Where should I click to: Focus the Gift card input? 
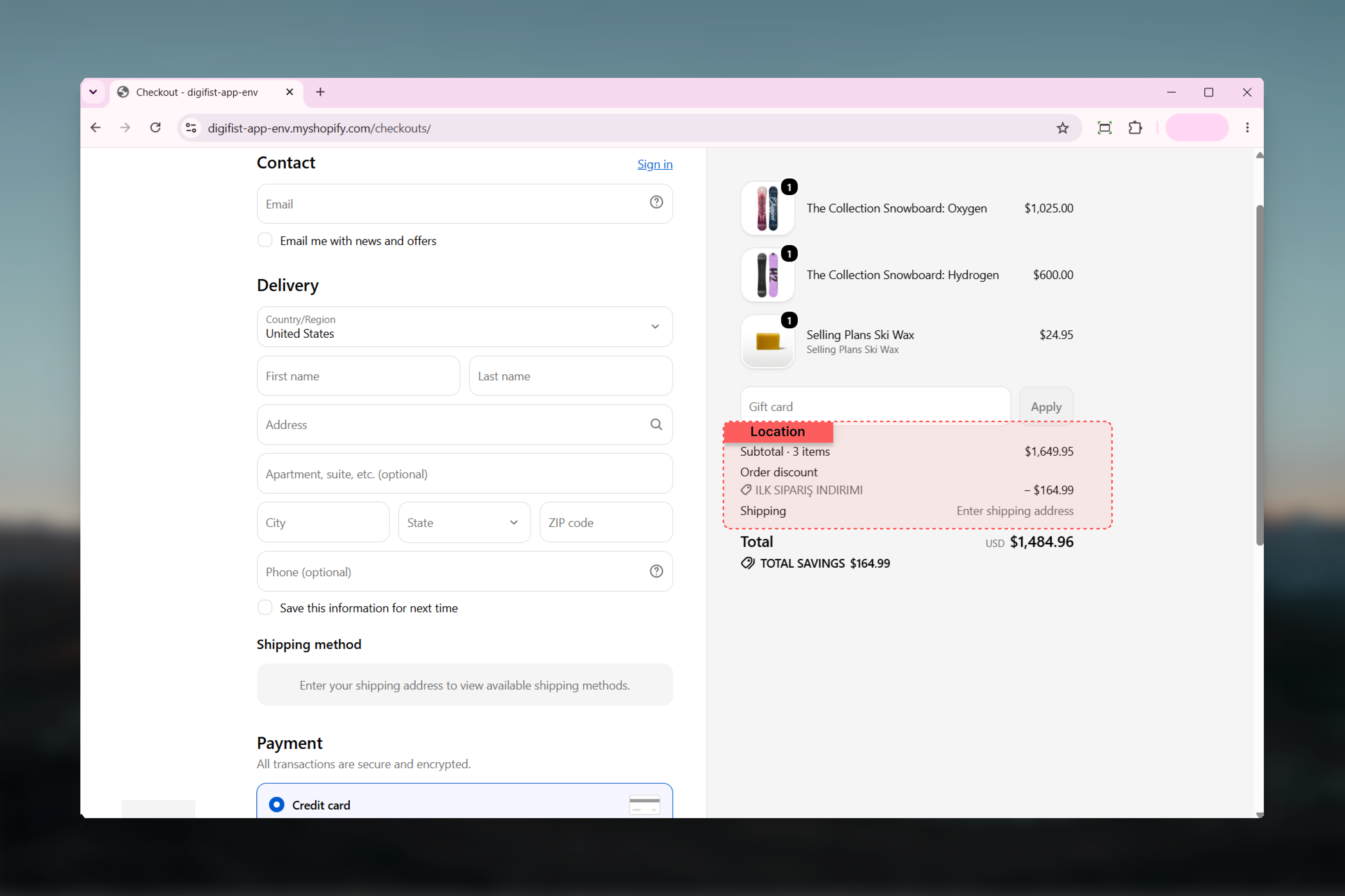(x=875, y=407)
